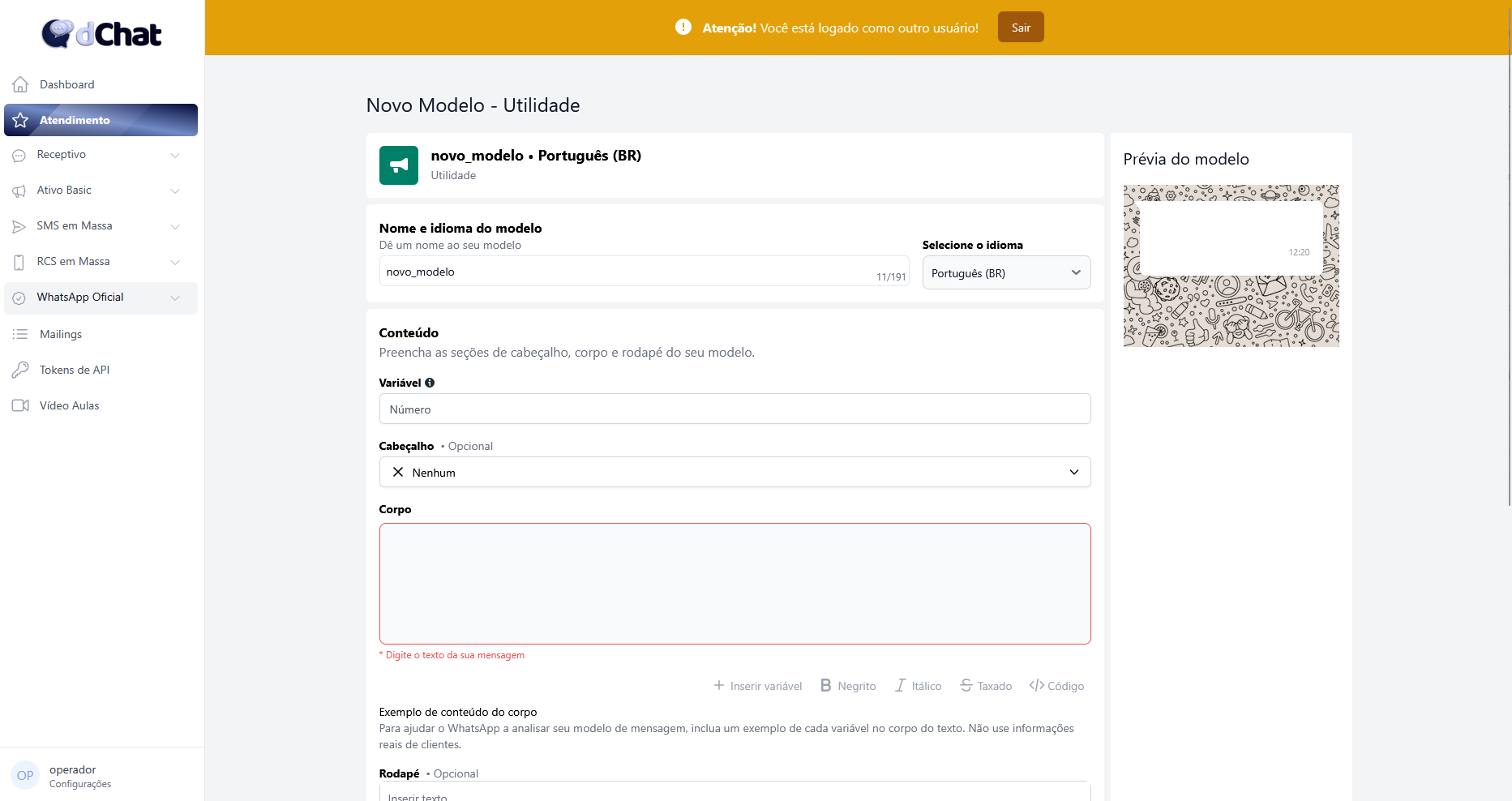
Task: Click Inserir variável button
Action: pos(758,686)
